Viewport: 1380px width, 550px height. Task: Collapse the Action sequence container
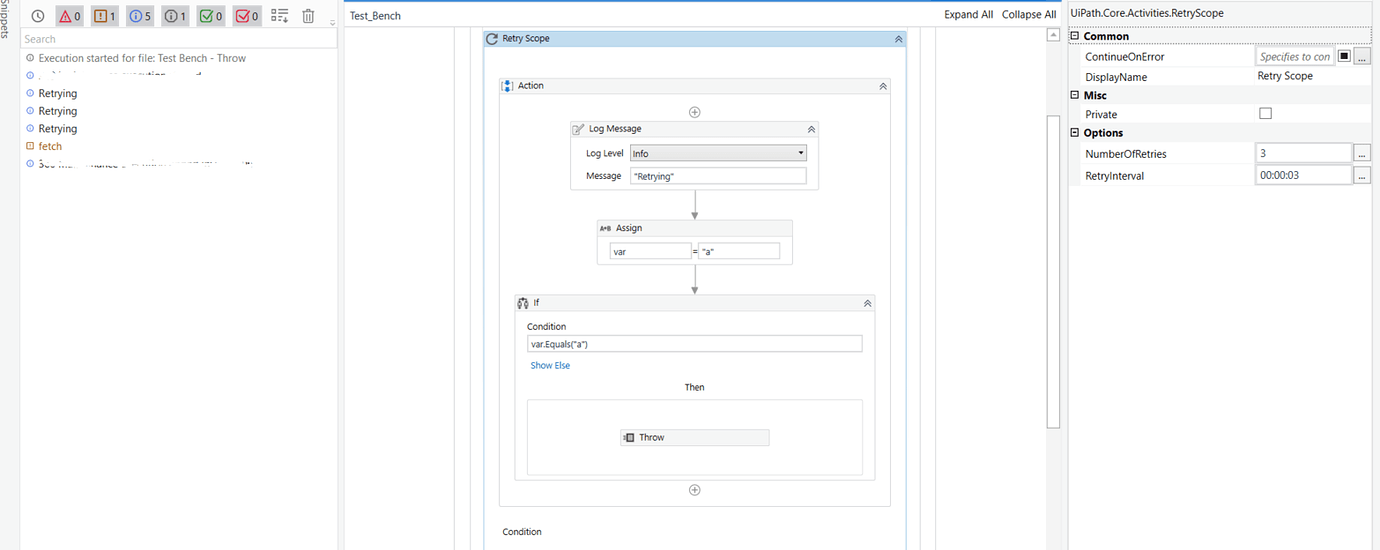(883, 86)
